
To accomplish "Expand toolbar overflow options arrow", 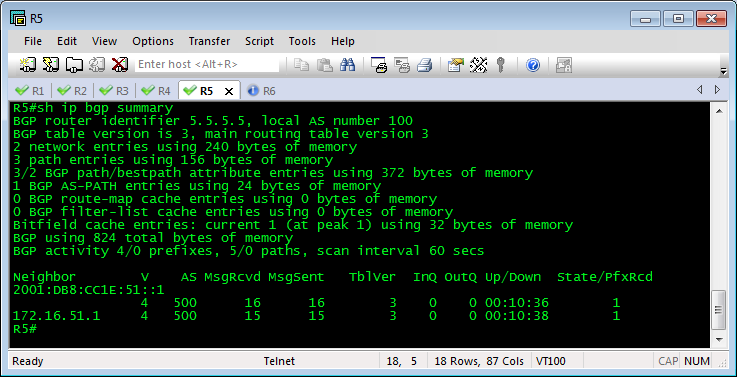I will pos(723,71).
